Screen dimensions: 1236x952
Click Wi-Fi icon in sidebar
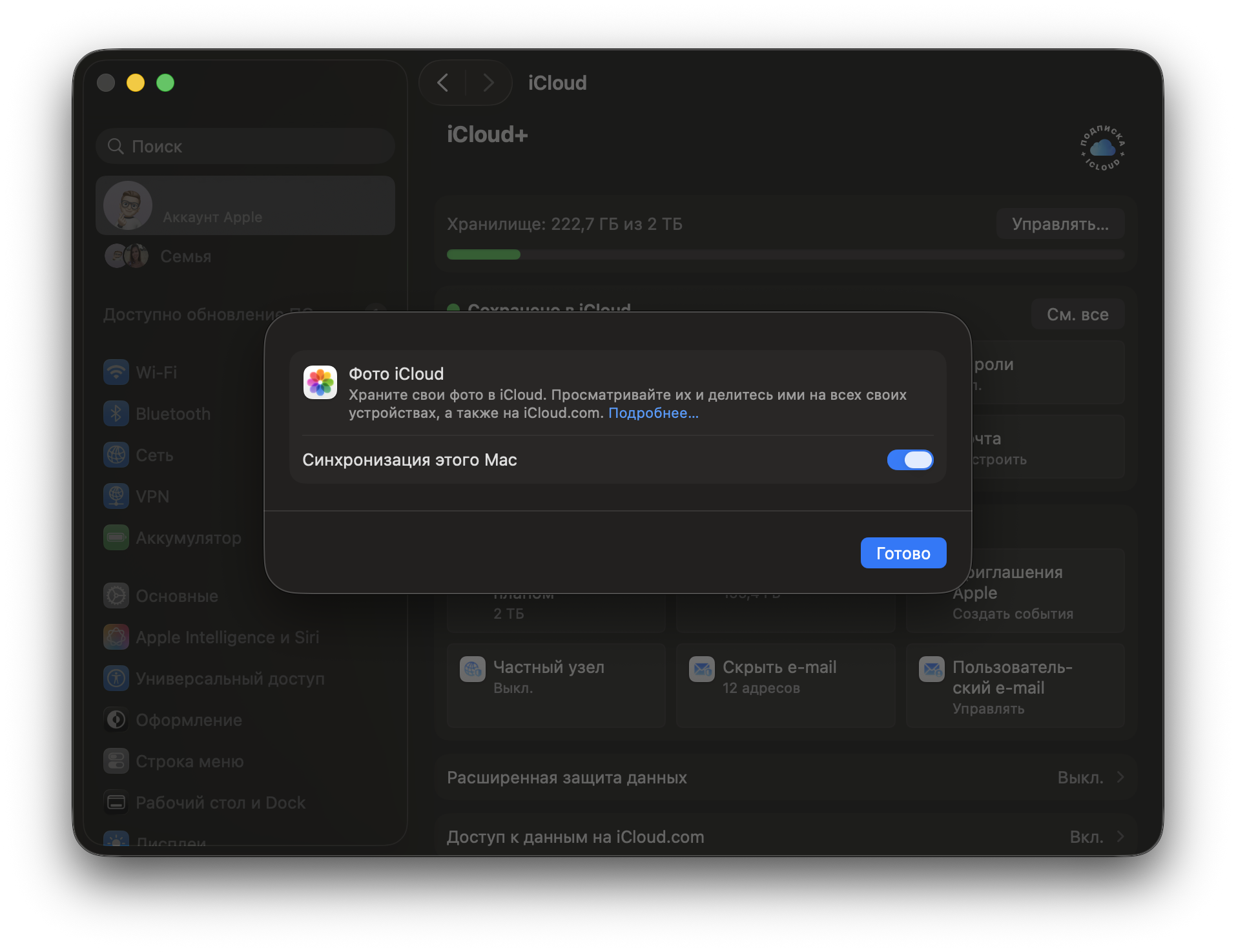[x=116, y=373]
